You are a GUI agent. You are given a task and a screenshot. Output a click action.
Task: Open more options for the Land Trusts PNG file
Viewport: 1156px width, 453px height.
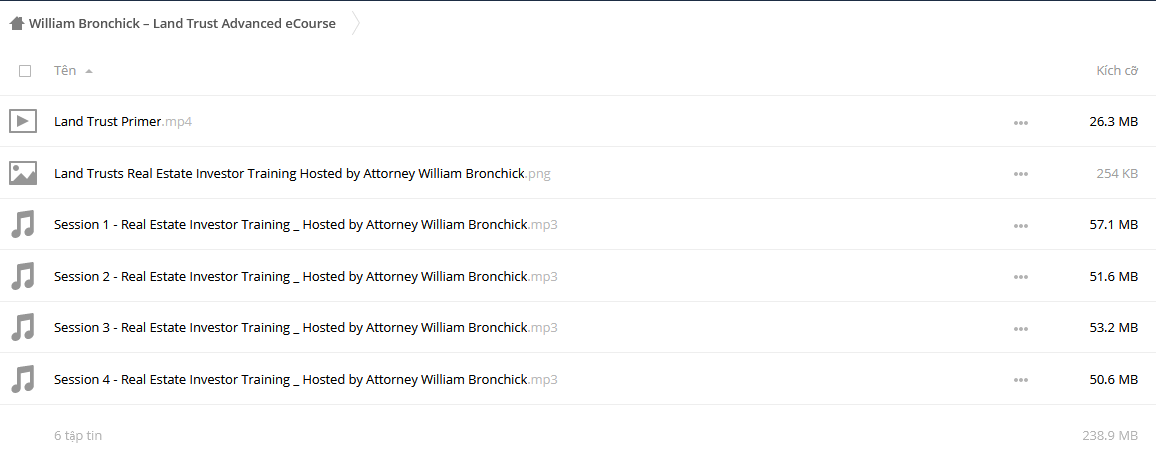1020,174
